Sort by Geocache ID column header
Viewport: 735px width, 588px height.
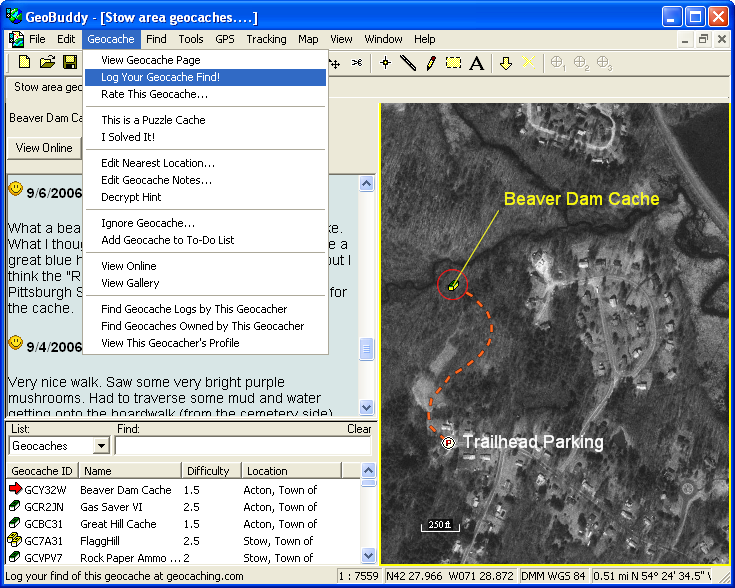[x=42, y=471]
